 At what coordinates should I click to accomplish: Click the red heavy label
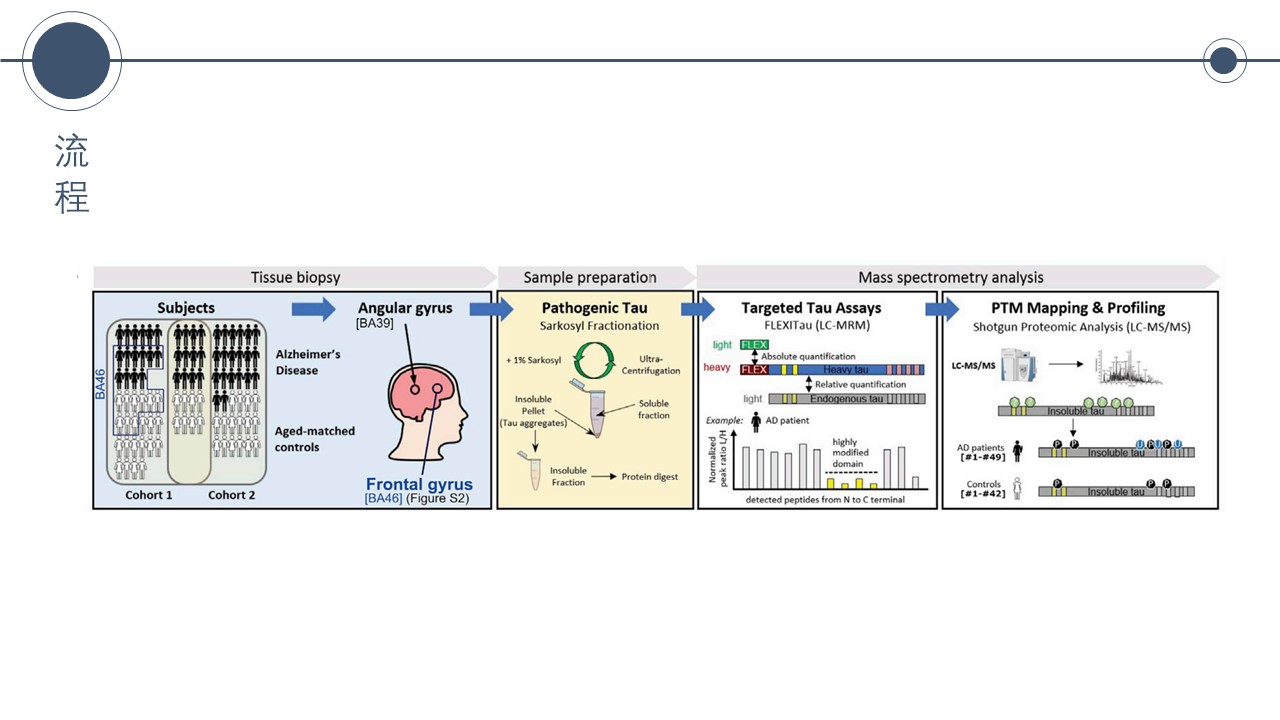tap(718, 369)
